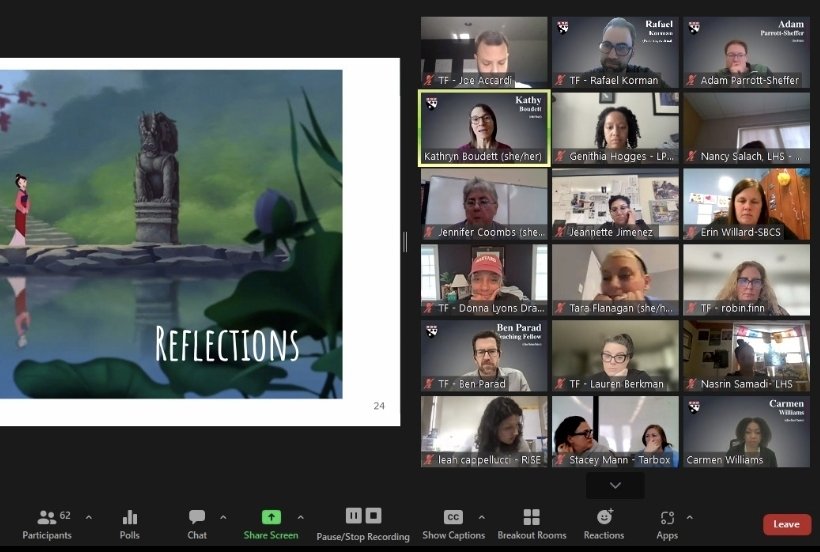Open the Reactions smiley icon
The width and height of the screenshot is (820, 552).
coord(605,517)
